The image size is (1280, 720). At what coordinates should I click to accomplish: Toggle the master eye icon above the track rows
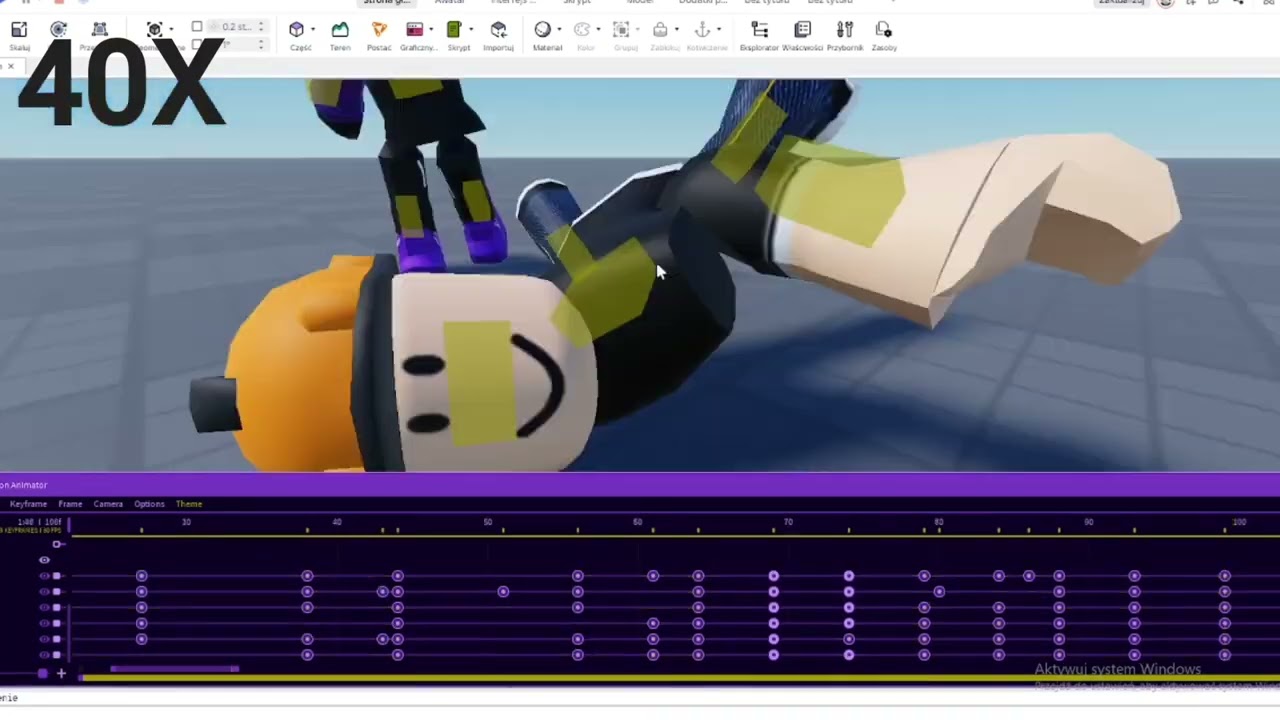(x=44, y=560)
